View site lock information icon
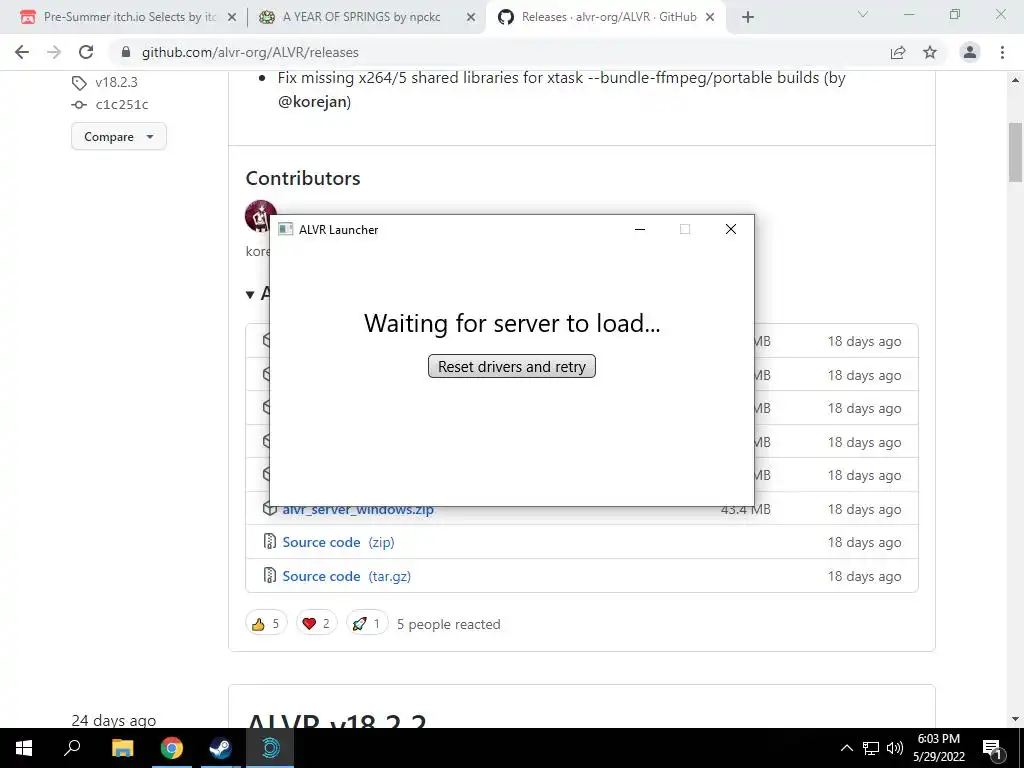Image resolution: width=1024 pixels, height=768 pixels. pos(126,52)
